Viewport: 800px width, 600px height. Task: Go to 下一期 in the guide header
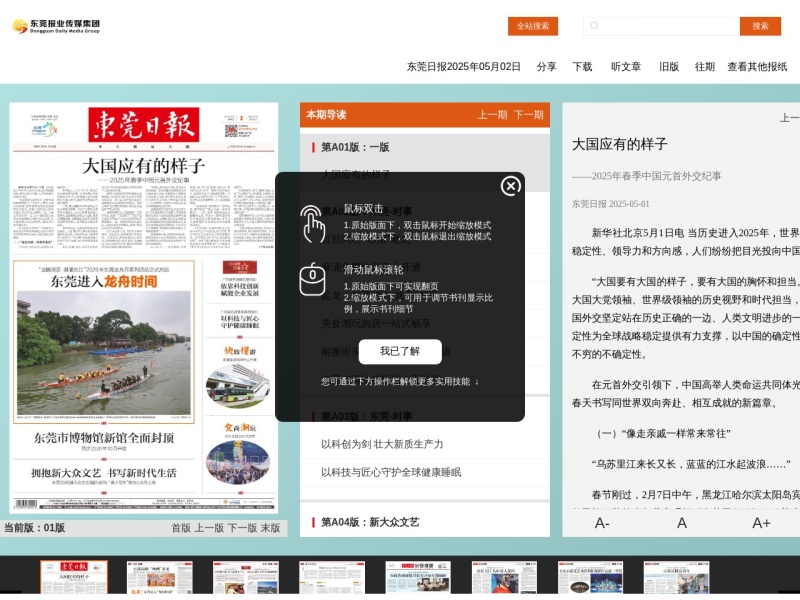click(528, 115)
